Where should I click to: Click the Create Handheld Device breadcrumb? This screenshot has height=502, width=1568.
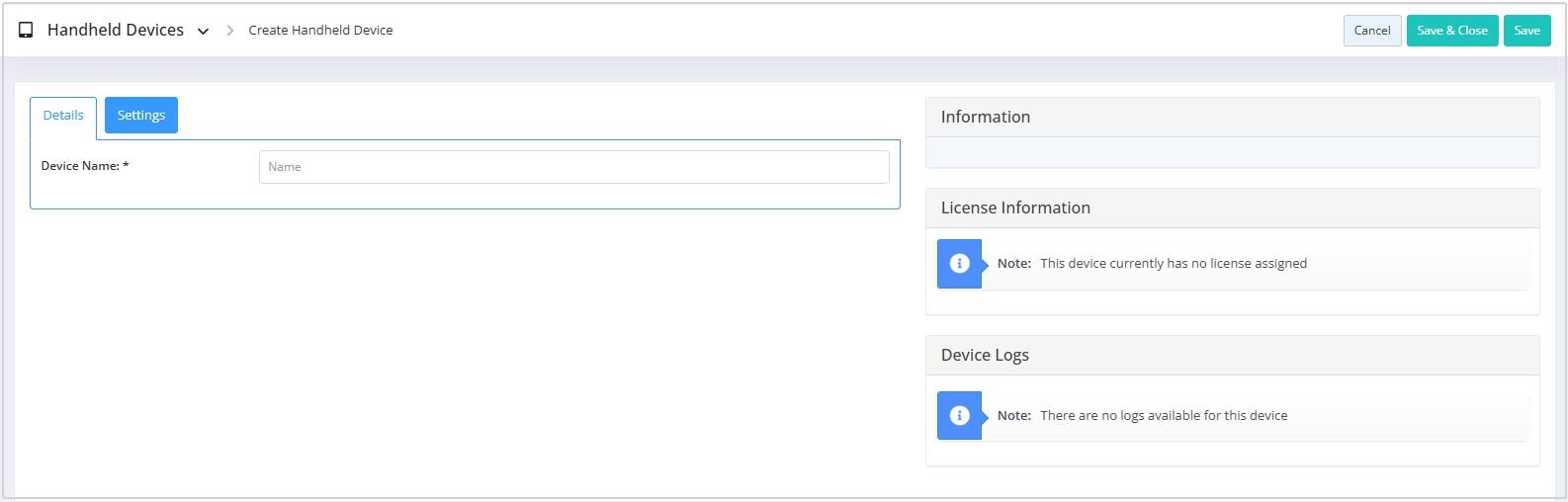coord(320,31)
